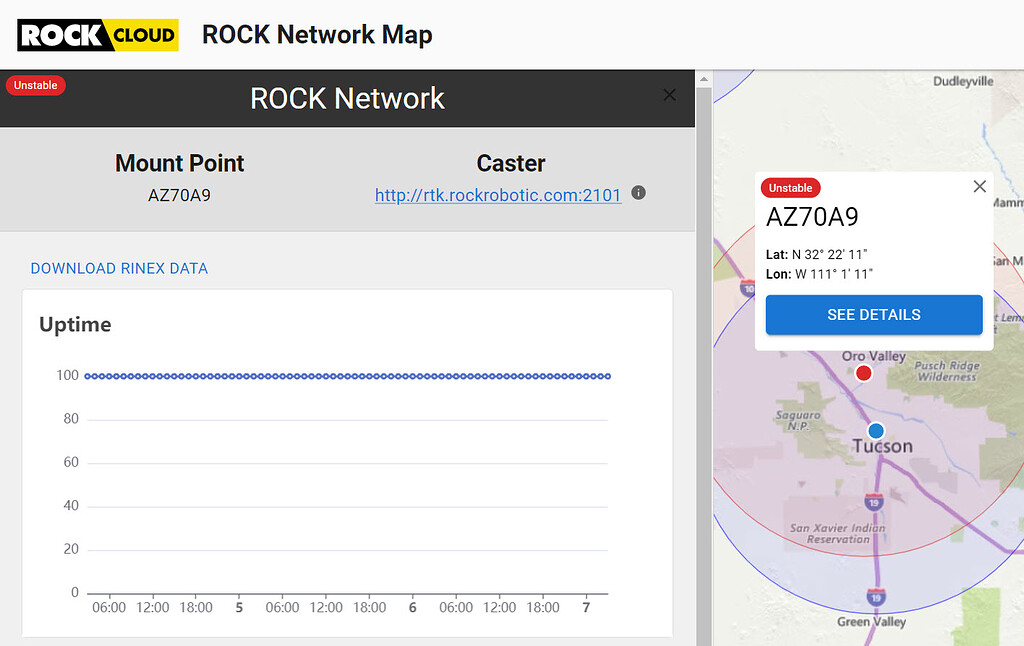Image resolution: width=1024 pixels, height=646 pixels.
Task: Open the caster info icon
Action: tap(639, 193)
